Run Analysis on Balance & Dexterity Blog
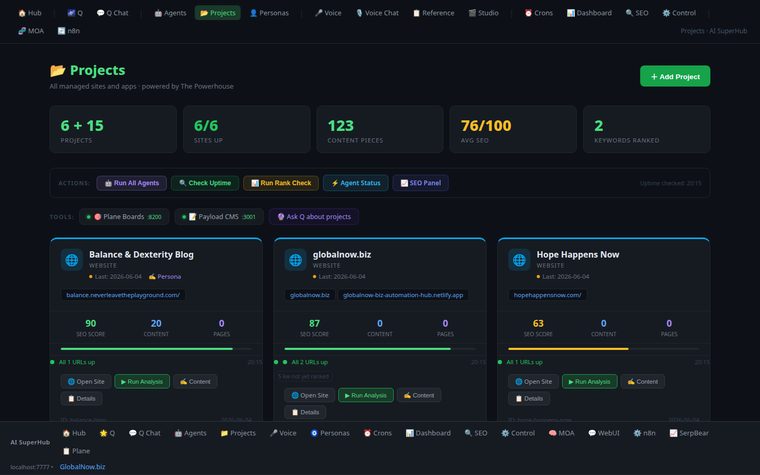 (142, 381)
